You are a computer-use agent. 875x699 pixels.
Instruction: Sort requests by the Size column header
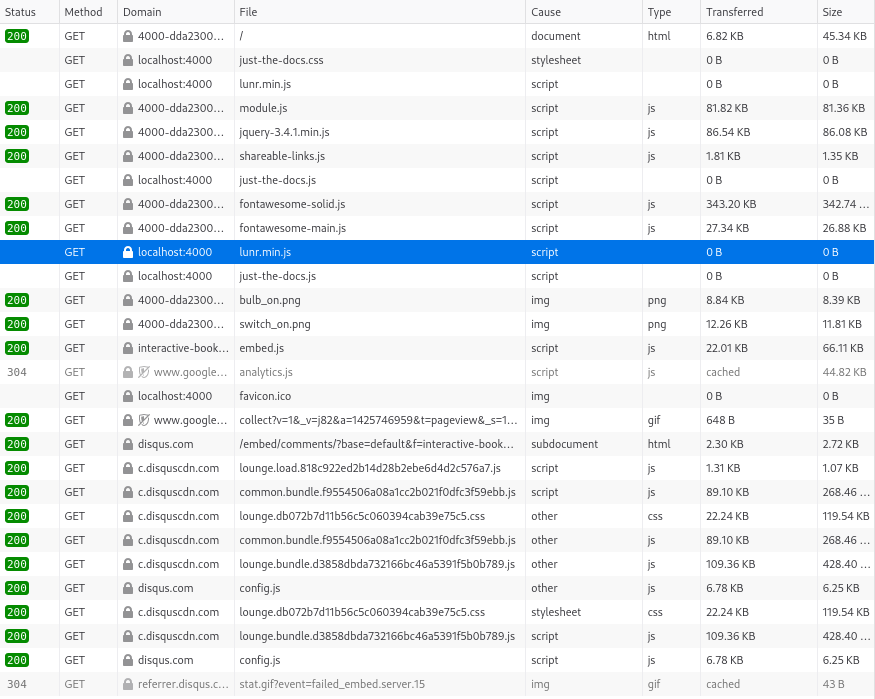click(x=832, y=12)
